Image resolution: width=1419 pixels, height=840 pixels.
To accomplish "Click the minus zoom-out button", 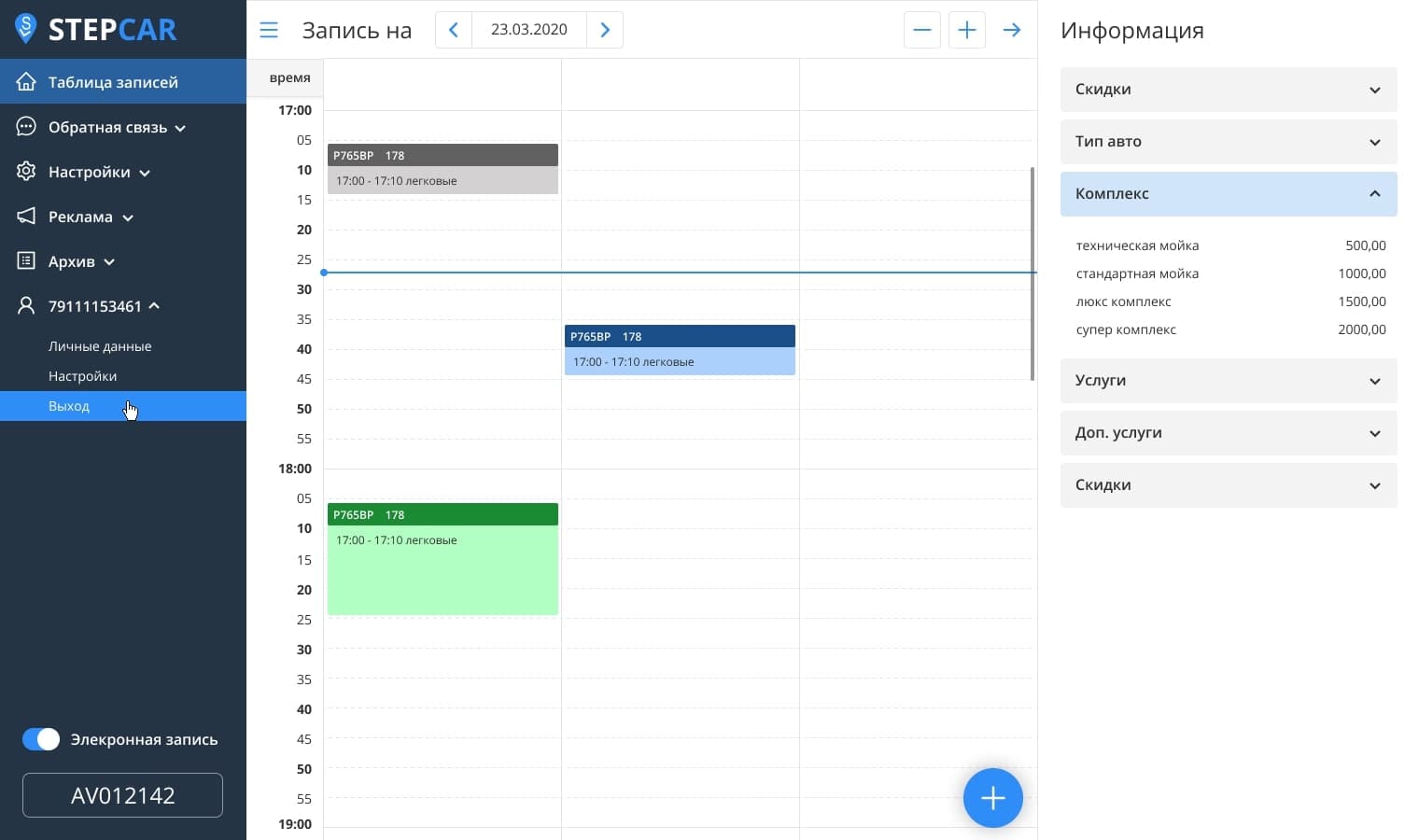I will (x=921, y=30).
